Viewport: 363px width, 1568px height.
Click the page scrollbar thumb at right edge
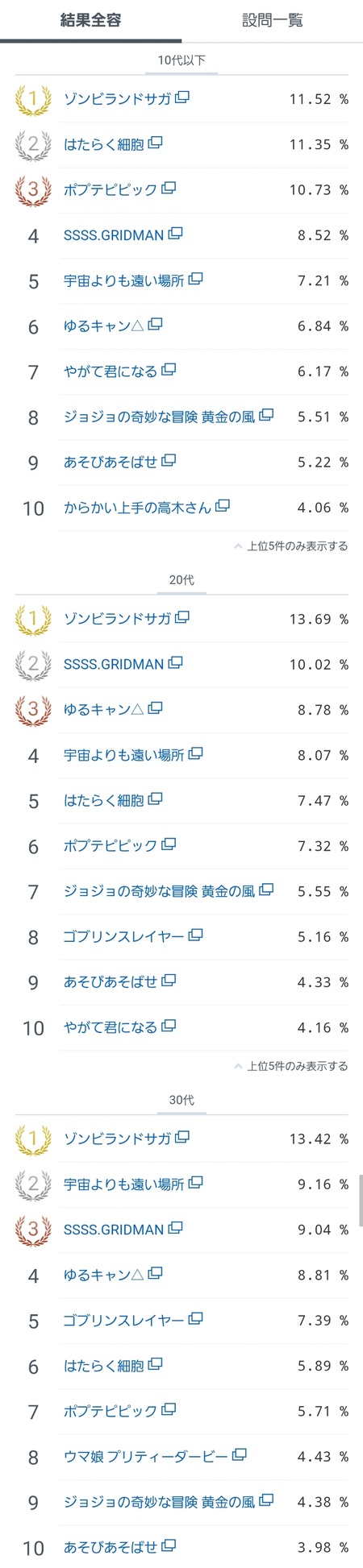(x=361, y=1199)
